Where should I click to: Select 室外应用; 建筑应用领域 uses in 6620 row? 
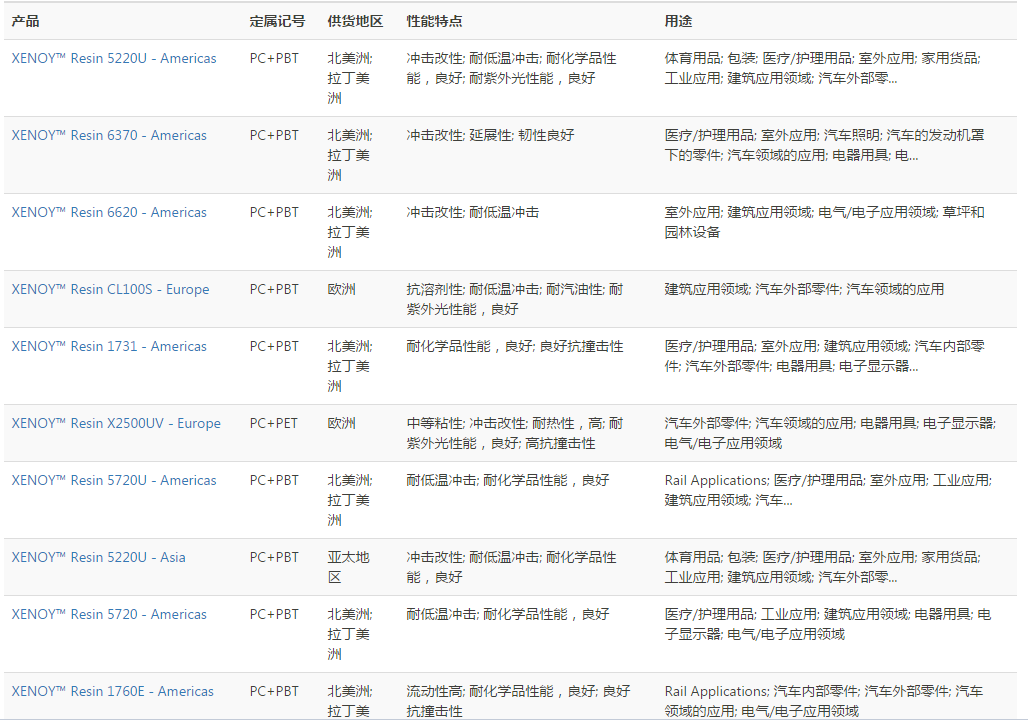click(825, 222)
